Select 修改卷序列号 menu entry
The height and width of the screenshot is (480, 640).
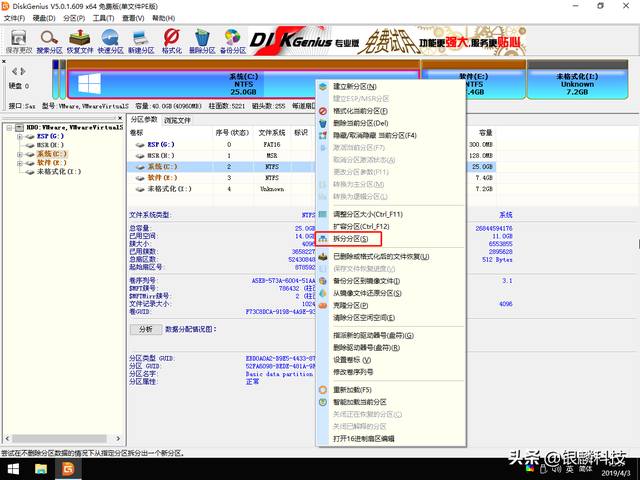(x=392, y=372)
